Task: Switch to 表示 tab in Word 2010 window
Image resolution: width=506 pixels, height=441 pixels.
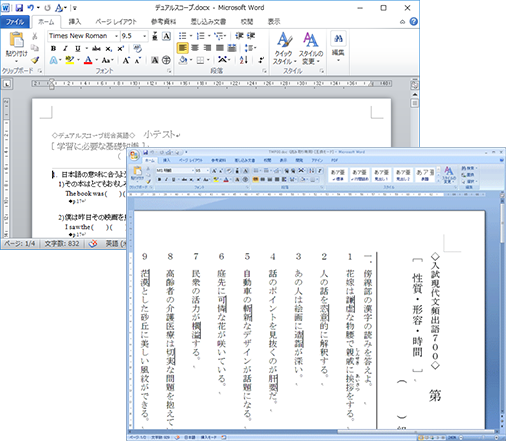Action: 274,22
